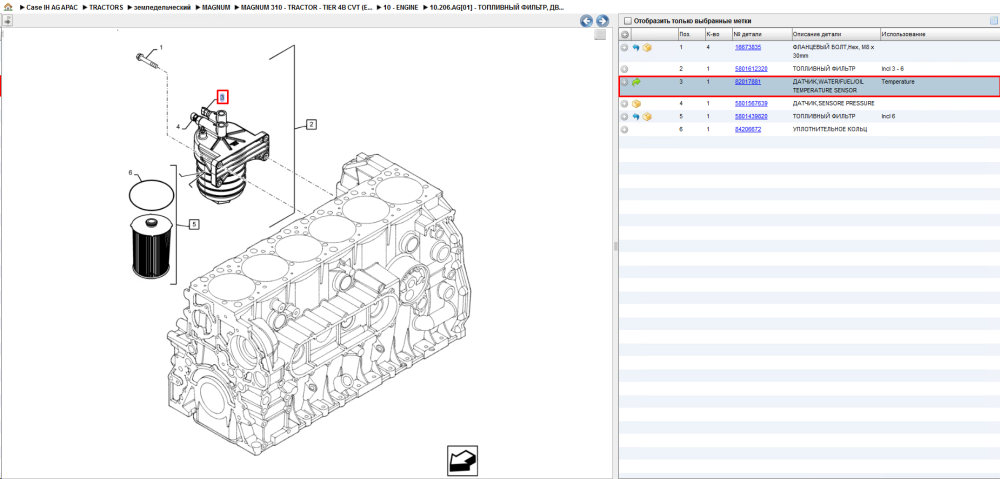Click the small square button at the diagram's top right

click(x=599, y=35)
